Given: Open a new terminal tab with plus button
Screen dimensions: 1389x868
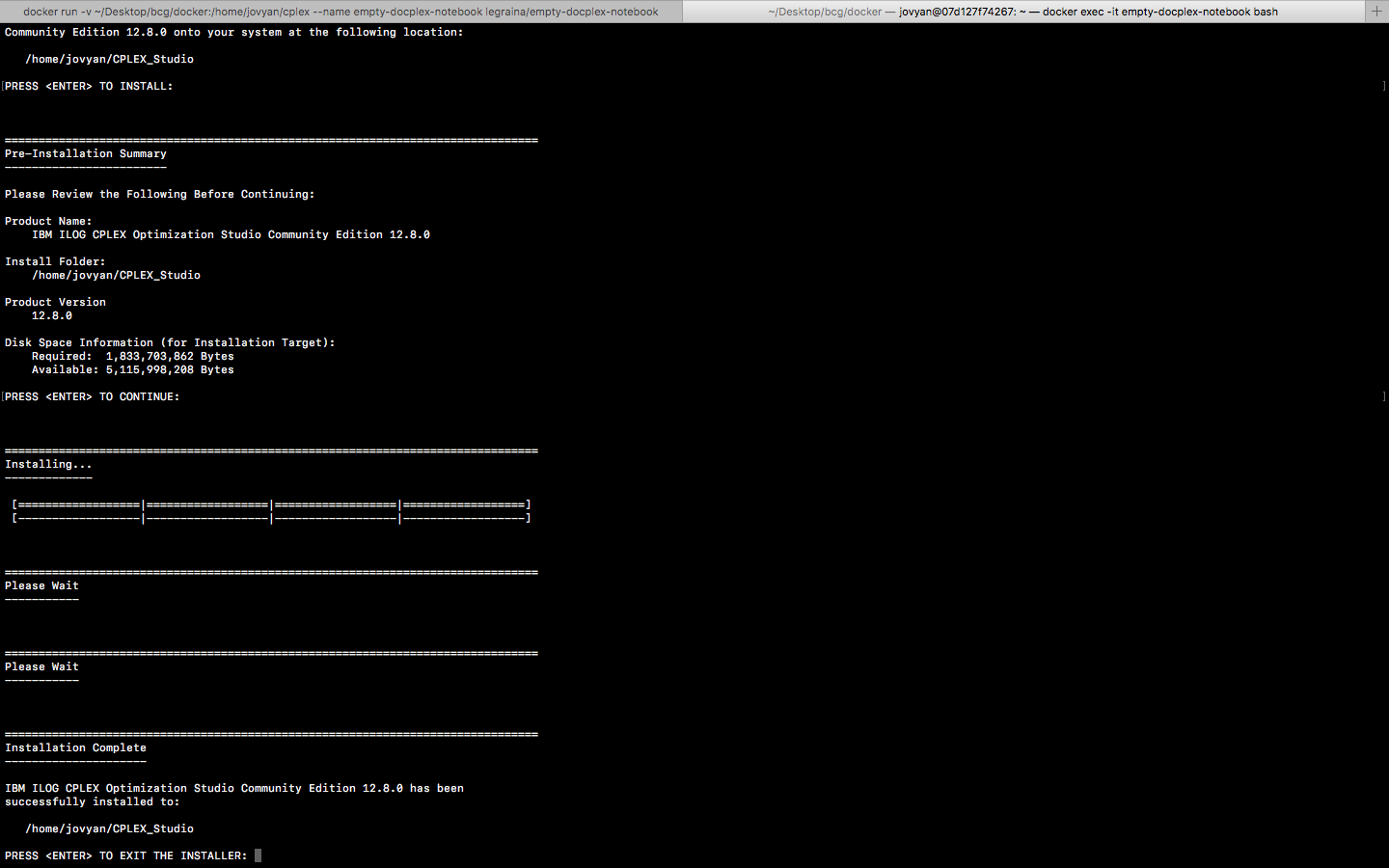Looking at the screenshot, I should tap(1376, 12).
